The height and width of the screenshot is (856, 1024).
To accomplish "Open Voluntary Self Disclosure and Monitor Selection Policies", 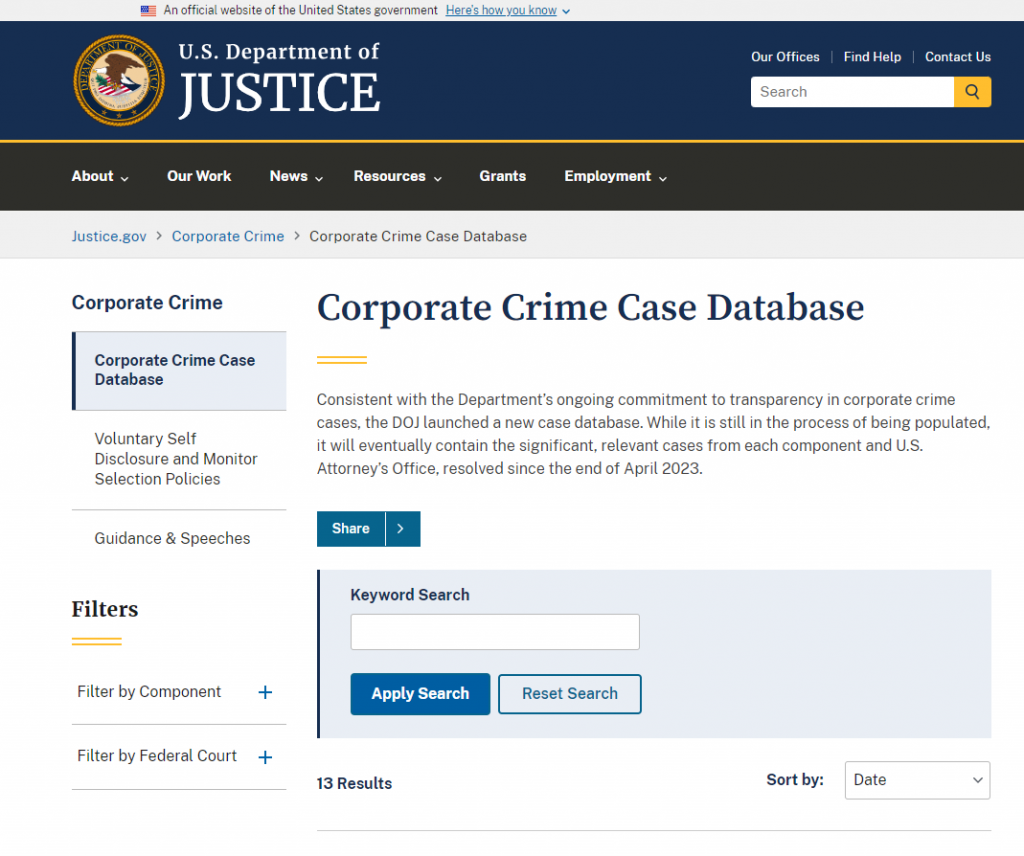I will (x=176, y=459).
